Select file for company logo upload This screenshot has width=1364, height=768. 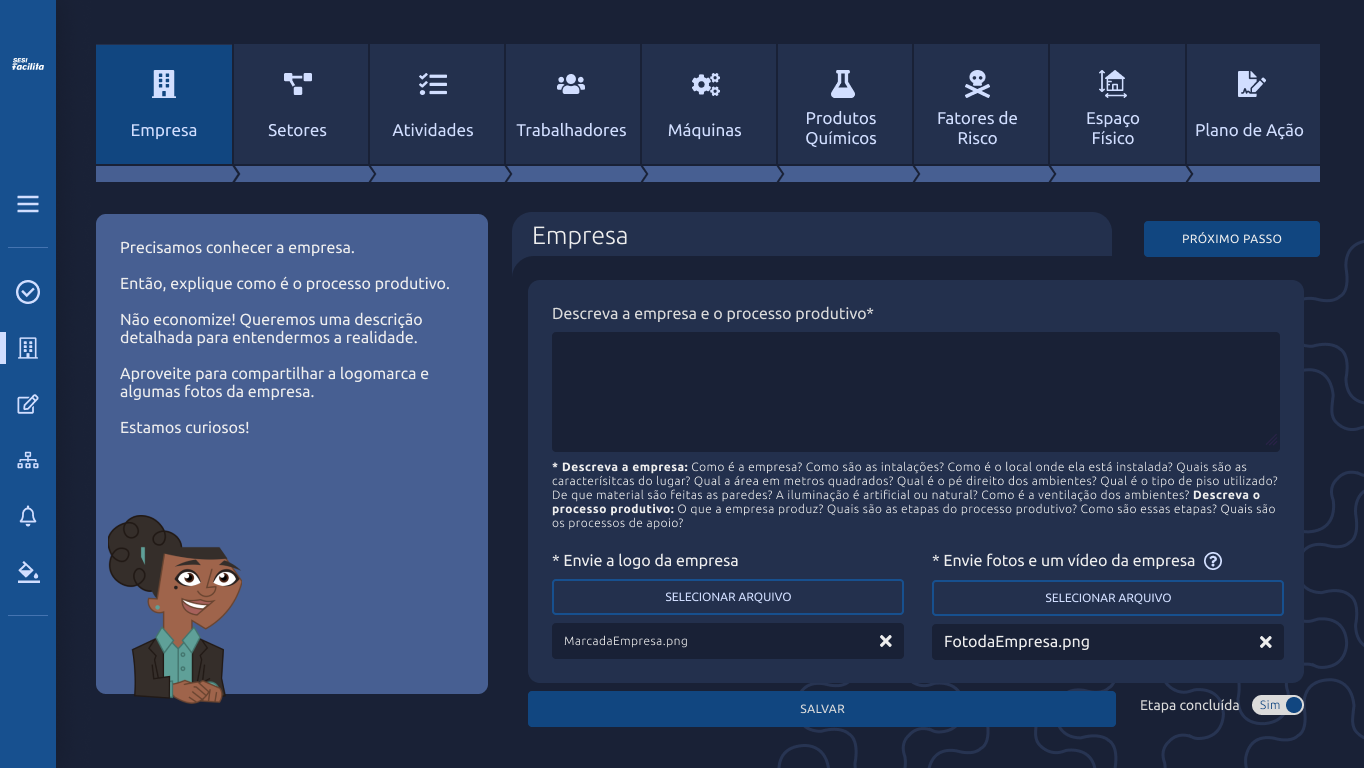(728, 597)
